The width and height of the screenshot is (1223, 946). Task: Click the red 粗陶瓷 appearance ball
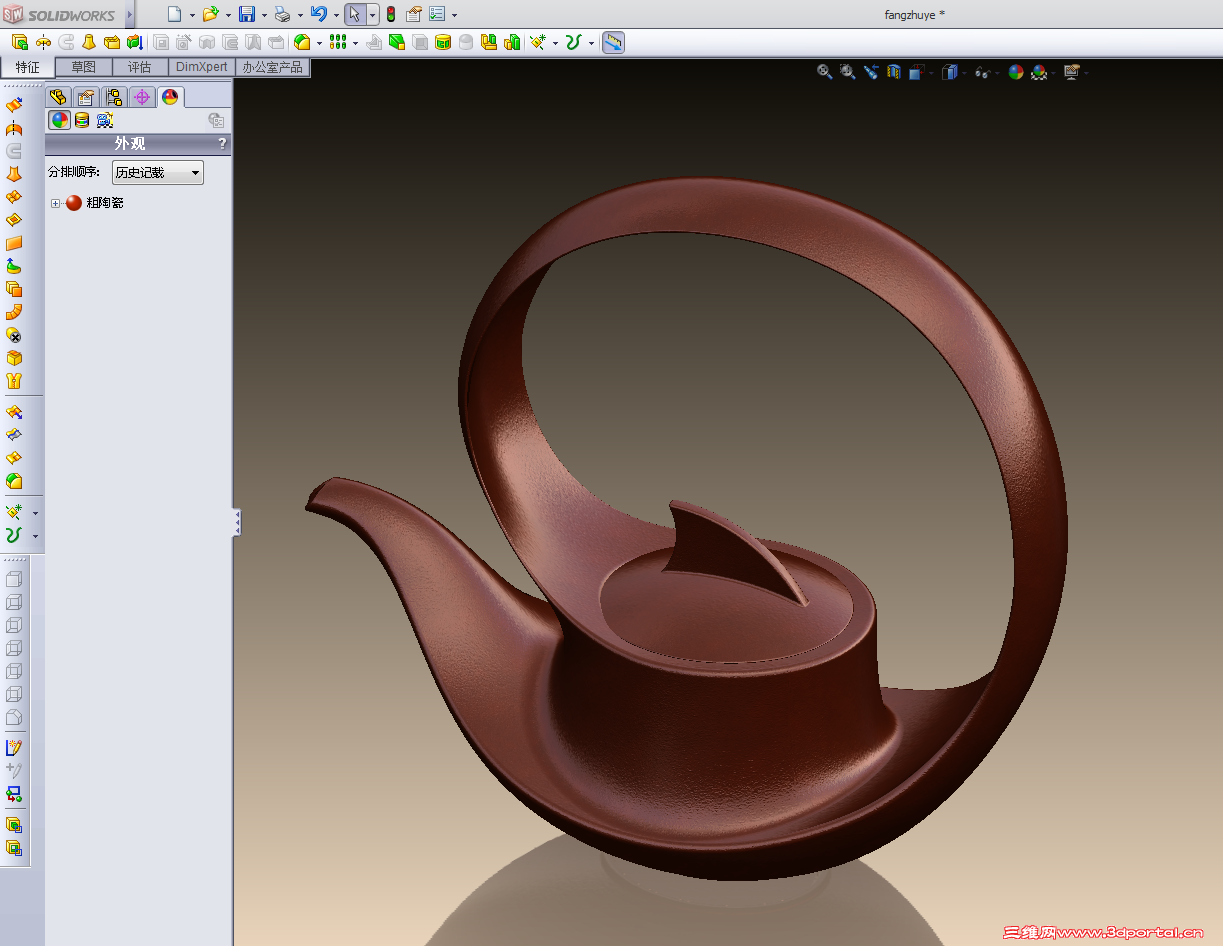(x=74, y=203)
